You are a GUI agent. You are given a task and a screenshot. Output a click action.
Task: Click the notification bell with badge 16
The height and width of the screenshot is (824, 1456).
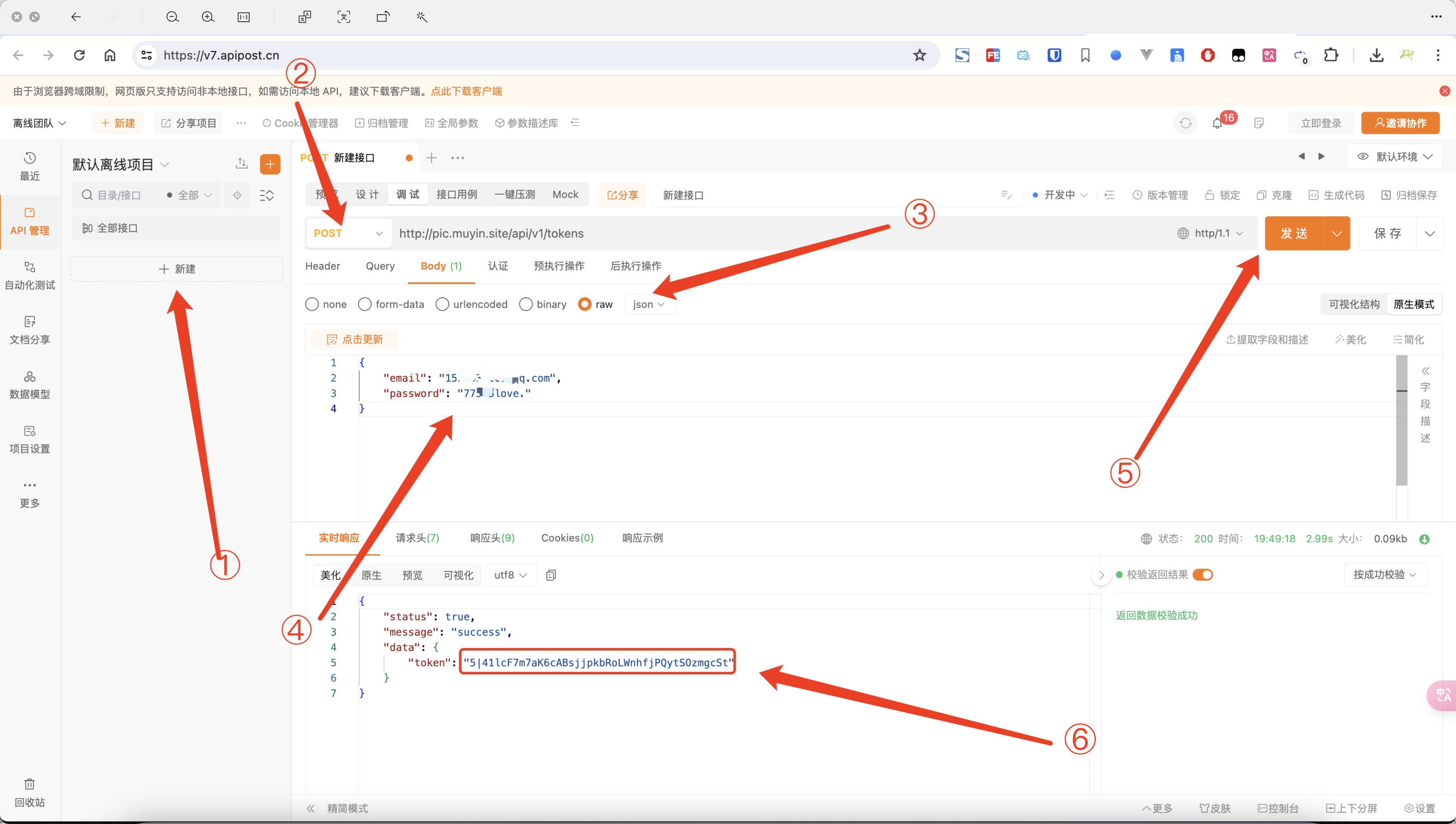click(1218, 123)
